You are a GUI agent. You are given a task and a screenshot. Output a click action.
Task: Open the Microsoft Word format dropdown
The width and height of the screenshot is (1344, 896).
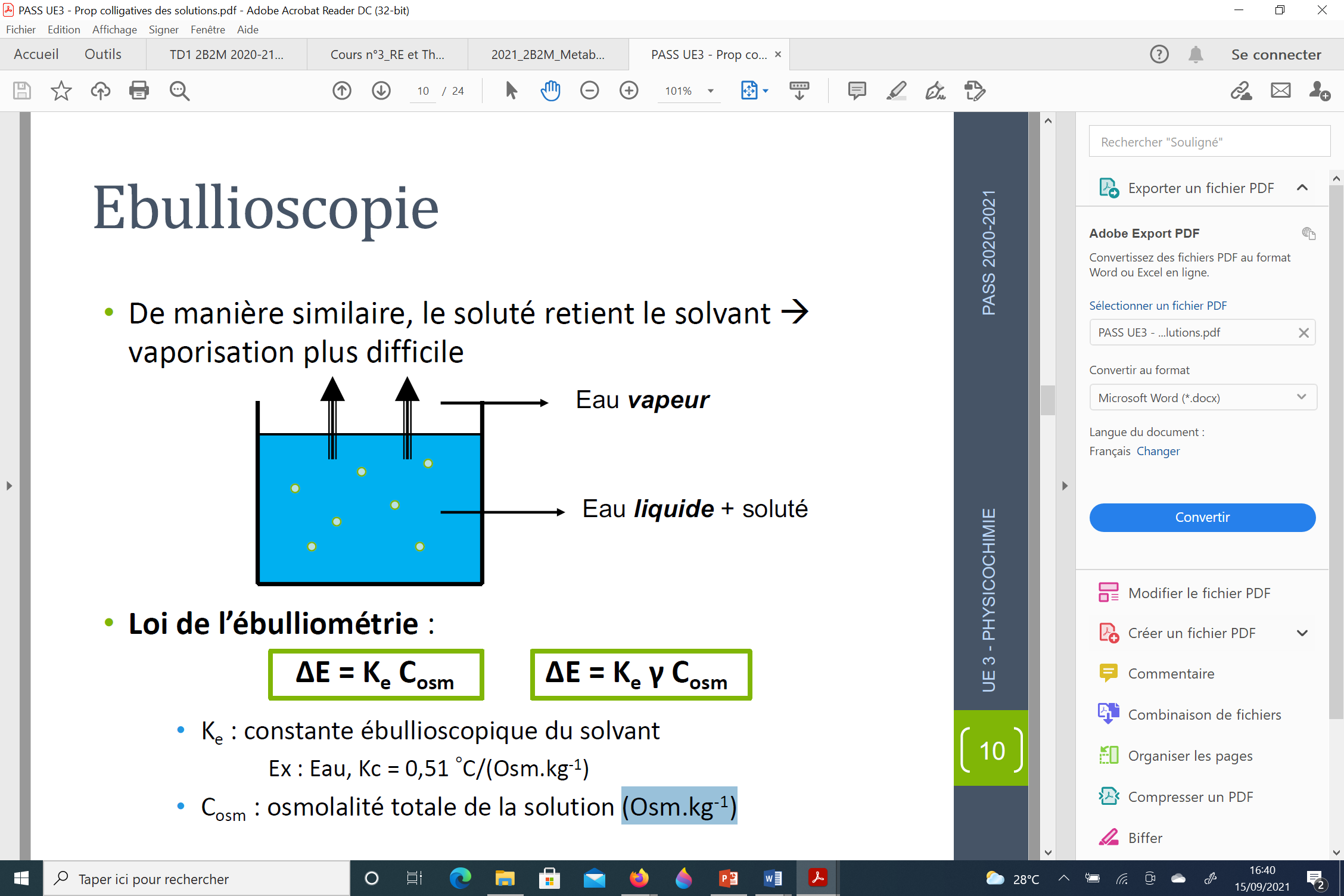click(x=1202, y=397)
